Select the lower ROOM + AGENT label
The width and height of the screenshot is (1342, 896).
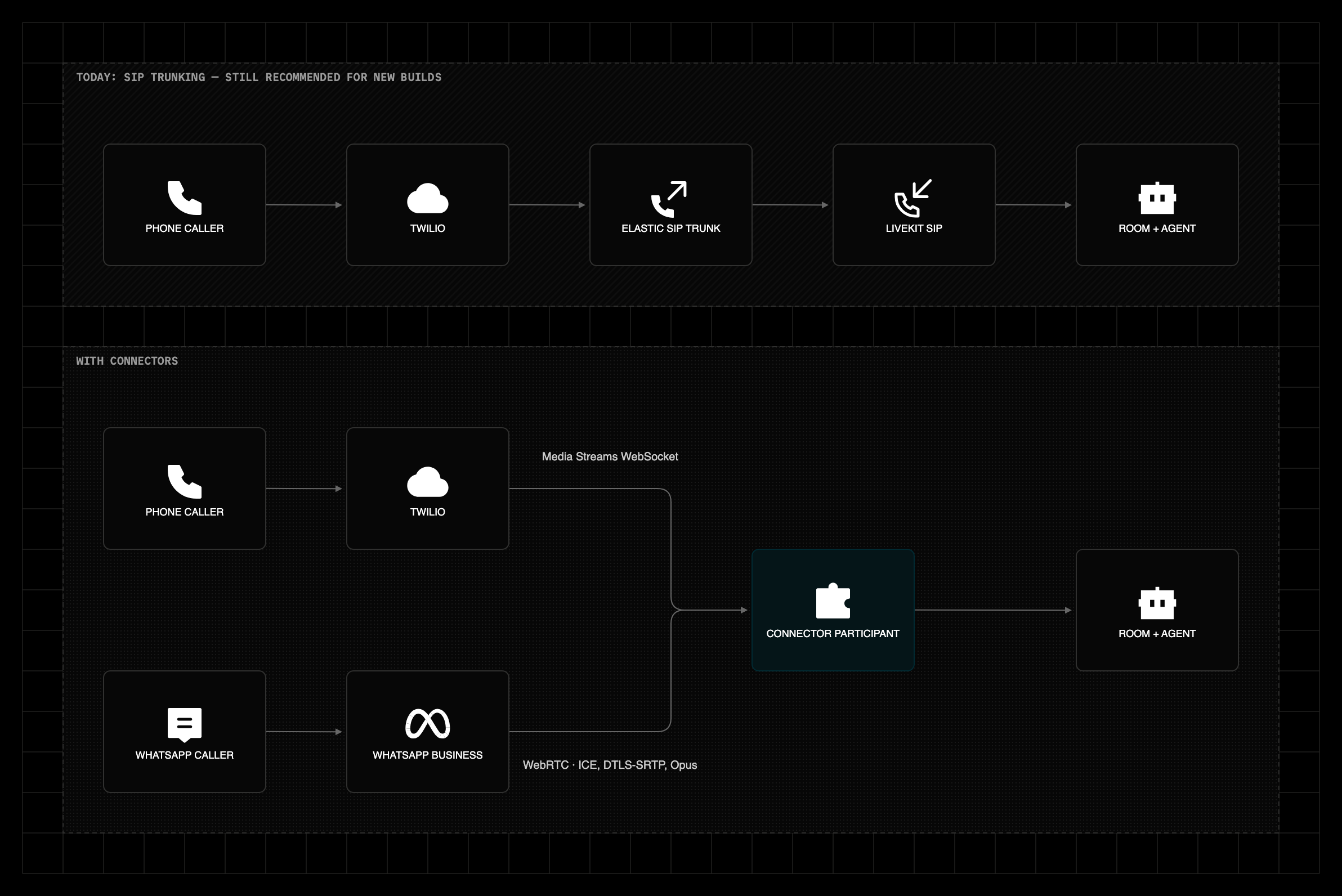(x=1157, y=634)
